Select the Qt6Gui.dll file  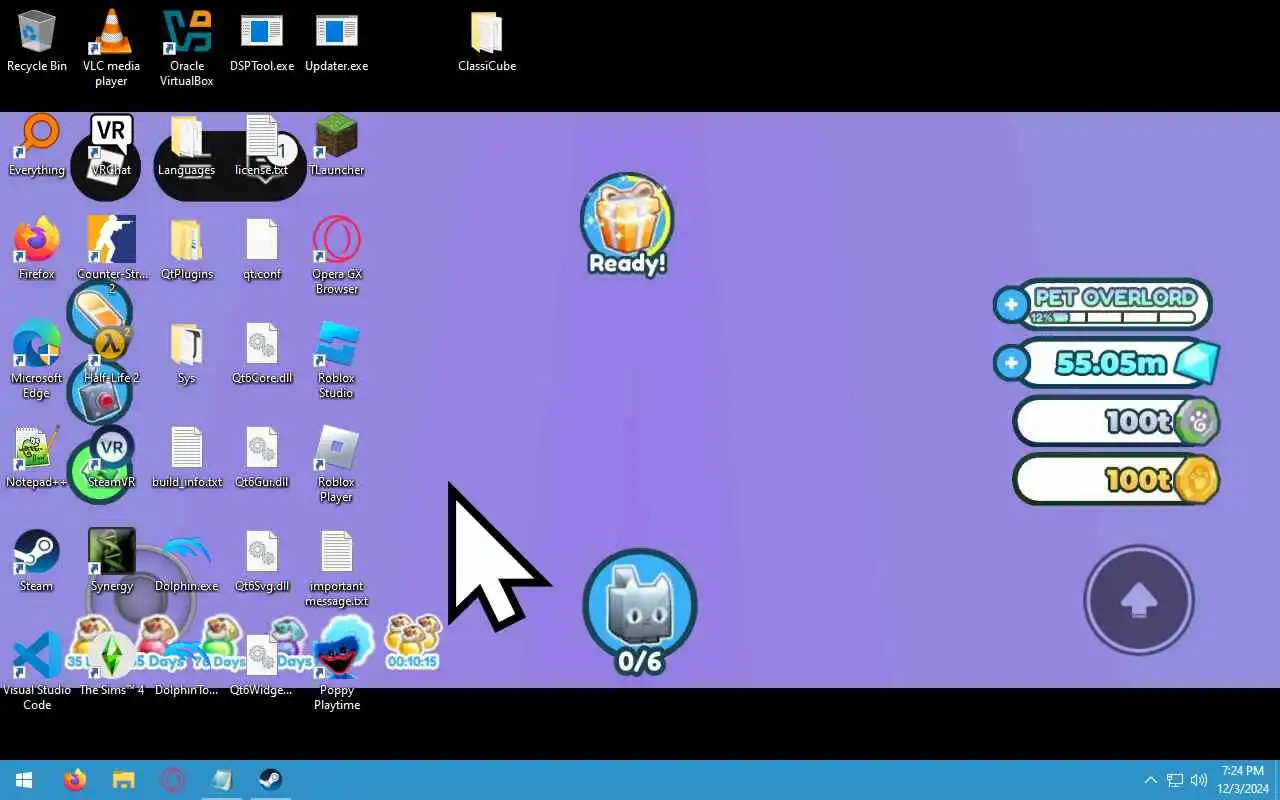coord(262,458)
